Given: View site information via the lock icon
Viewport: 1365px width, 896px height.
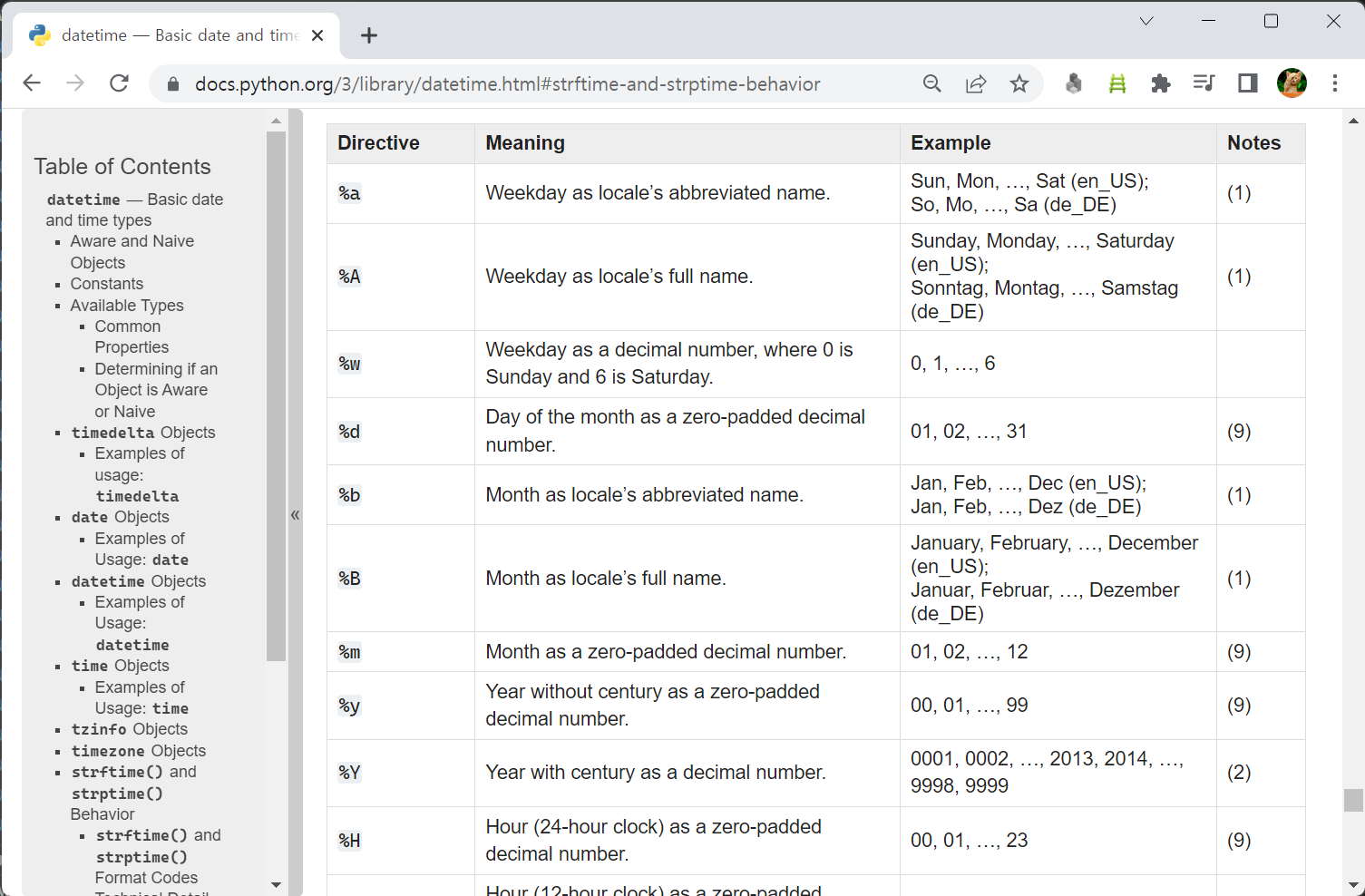Looking at the screenshot, I should point(172,84).
